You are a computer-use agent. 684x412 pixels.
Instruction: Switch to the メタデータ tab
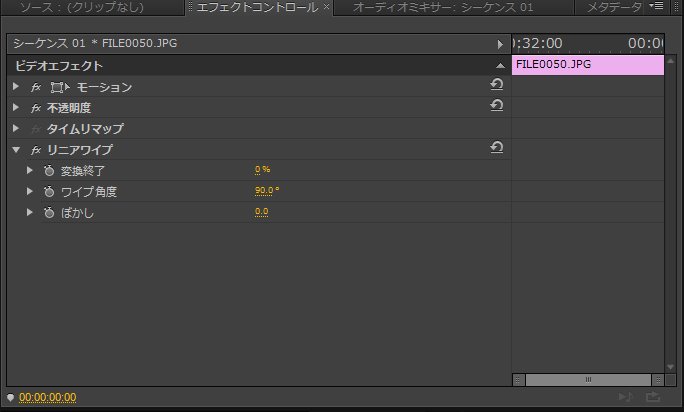coord(614,7)
